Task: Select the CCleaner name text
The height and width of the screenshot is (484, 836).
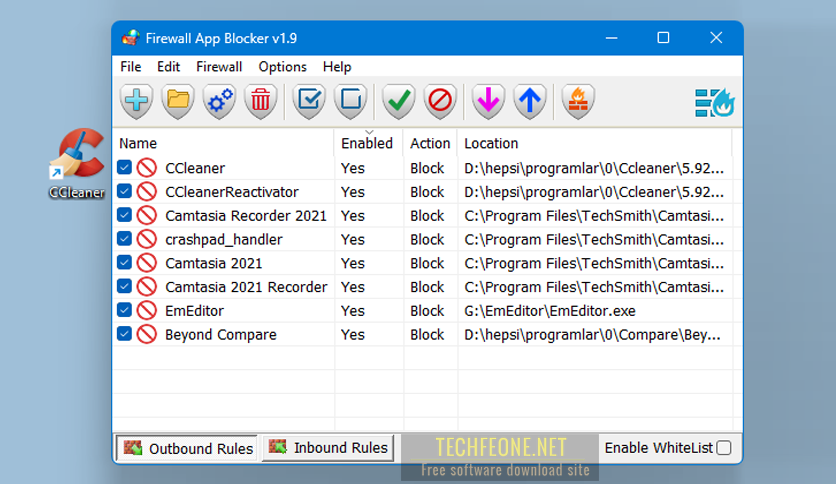Action: 195,168
